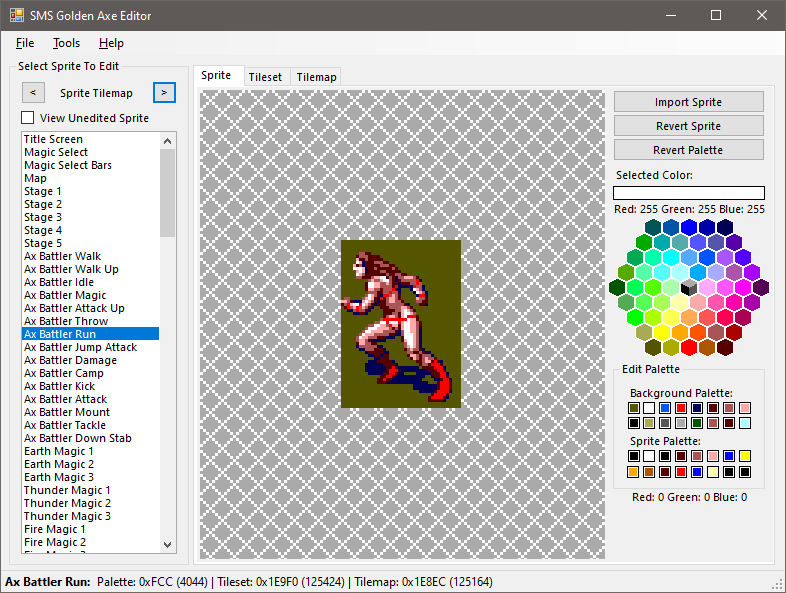Select Ax Battler Magic in the list

coord(91,295)
